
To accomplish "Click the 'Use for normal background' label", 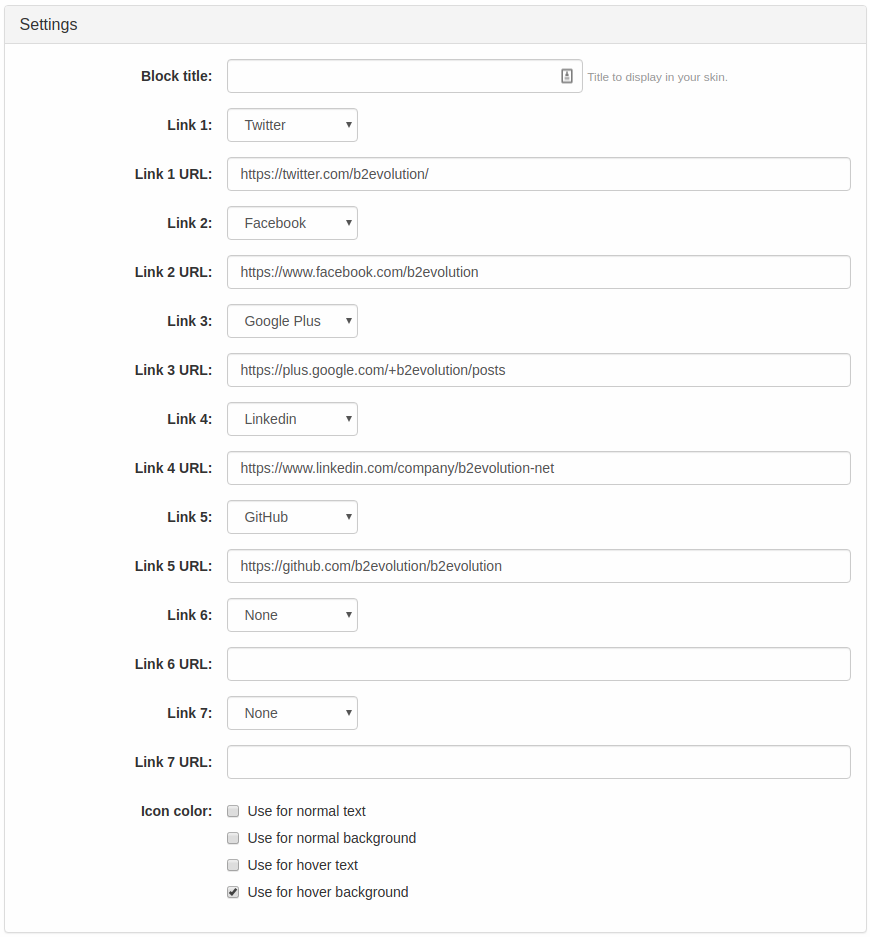I will pyautogui.click(x=332, y=838).
